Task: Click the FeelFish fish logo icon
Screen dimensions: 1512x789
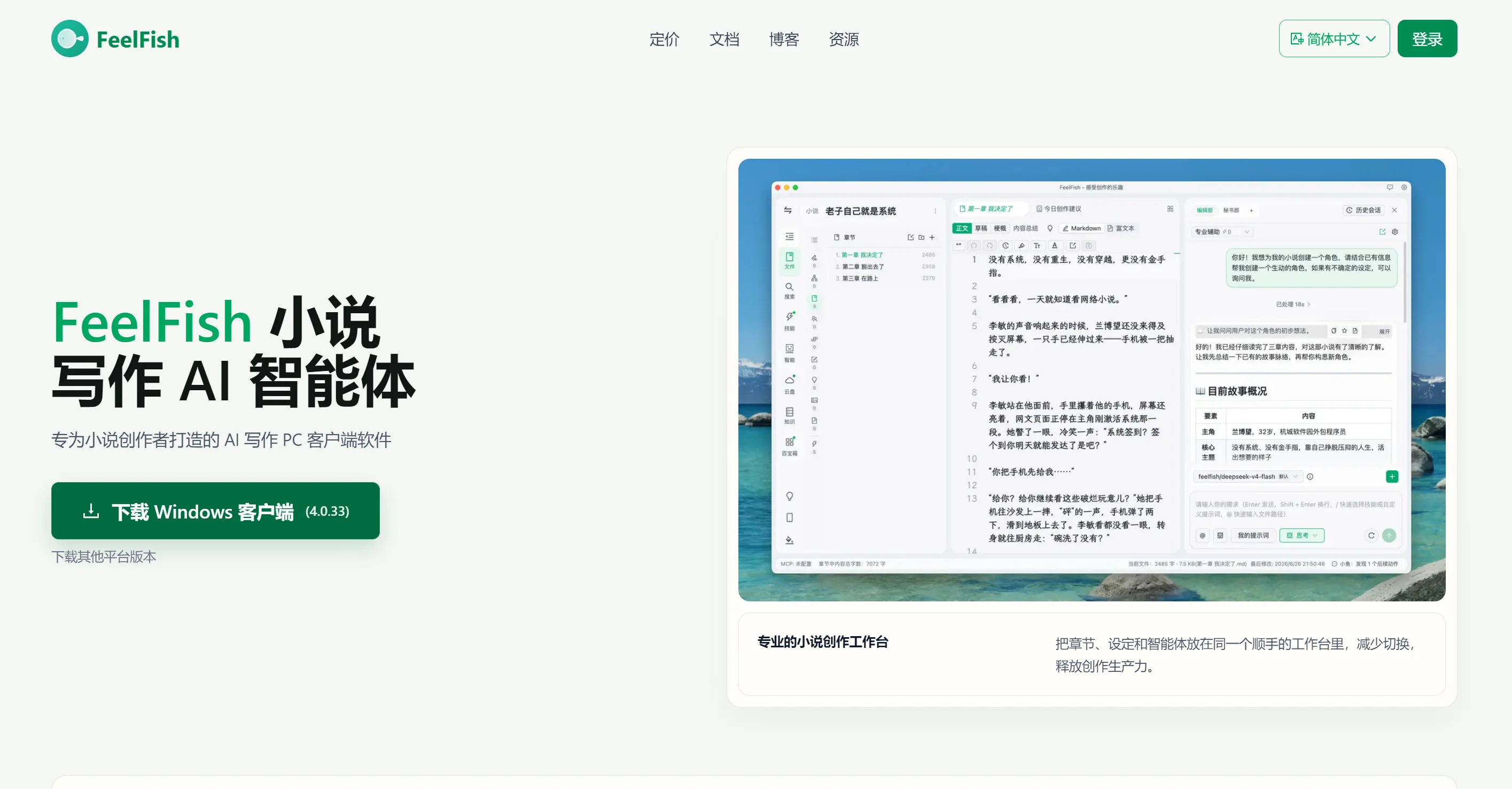Action: pyautogui.click(x=70, y=38)
